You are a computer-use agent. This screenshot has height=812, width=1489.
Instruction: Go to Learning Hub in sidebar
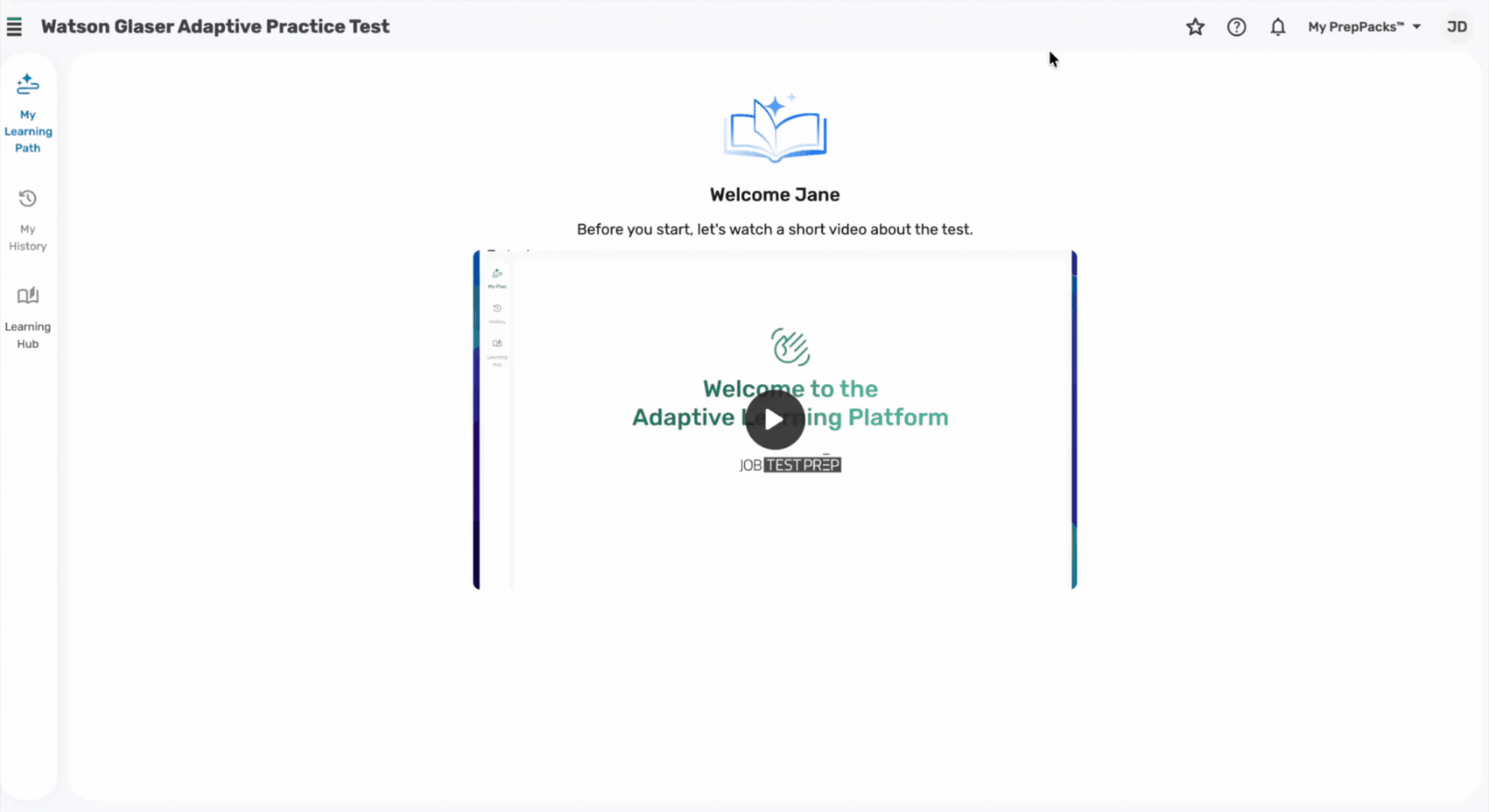pyautogui.click(x=28, y=318)
